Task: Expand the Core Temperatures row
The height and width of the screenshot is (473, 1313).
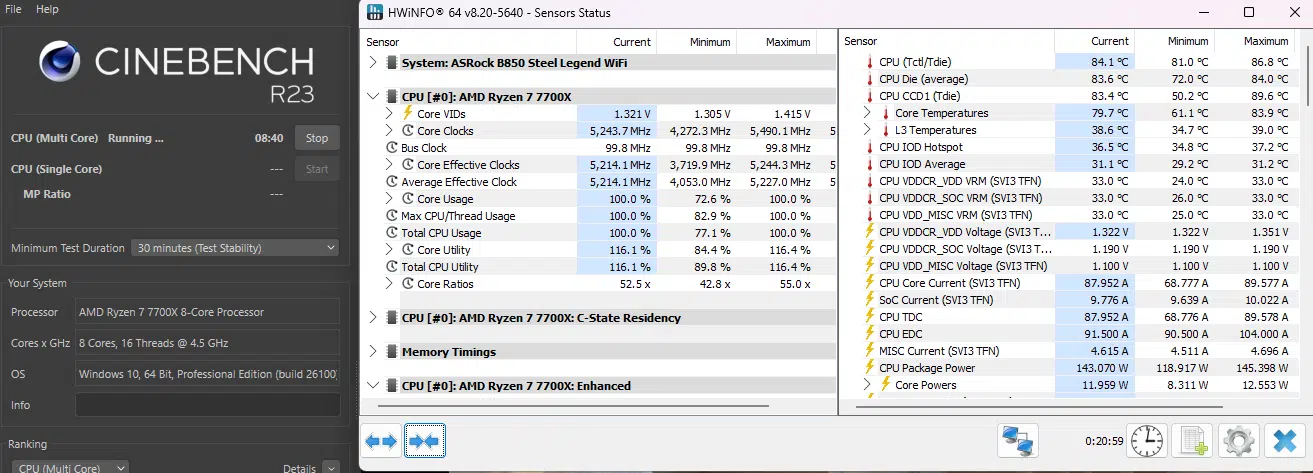Action: pyautogui.click(x=867, y=113)
